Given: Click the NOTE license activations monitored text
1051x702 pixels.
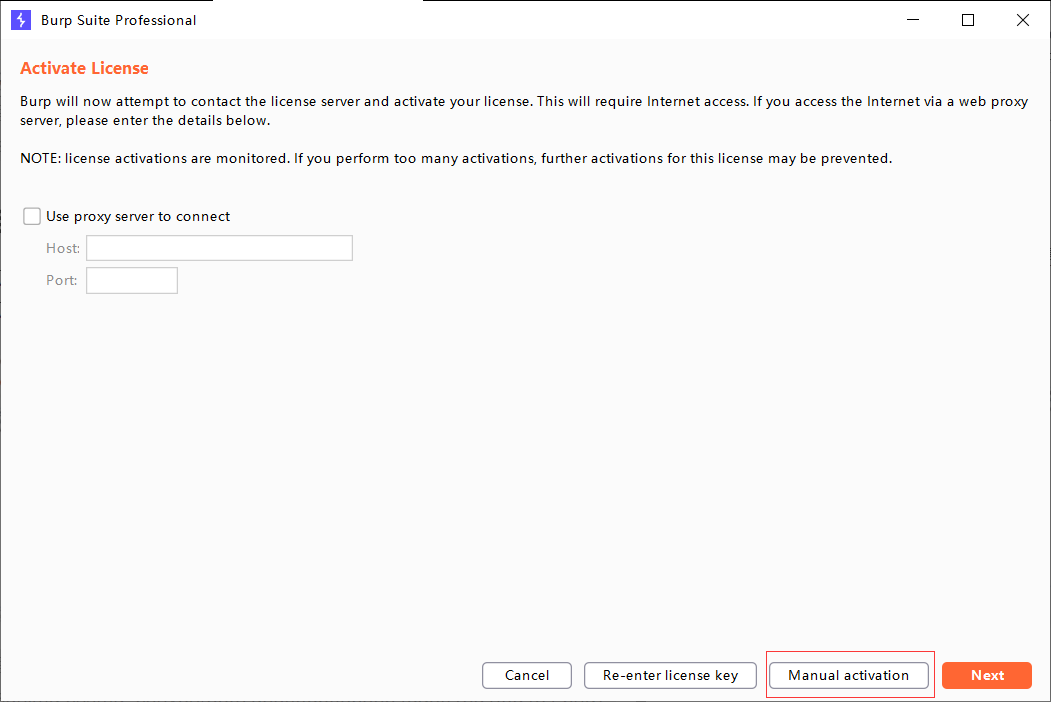Looking at the screenshot, I should [x=456, y=159].
